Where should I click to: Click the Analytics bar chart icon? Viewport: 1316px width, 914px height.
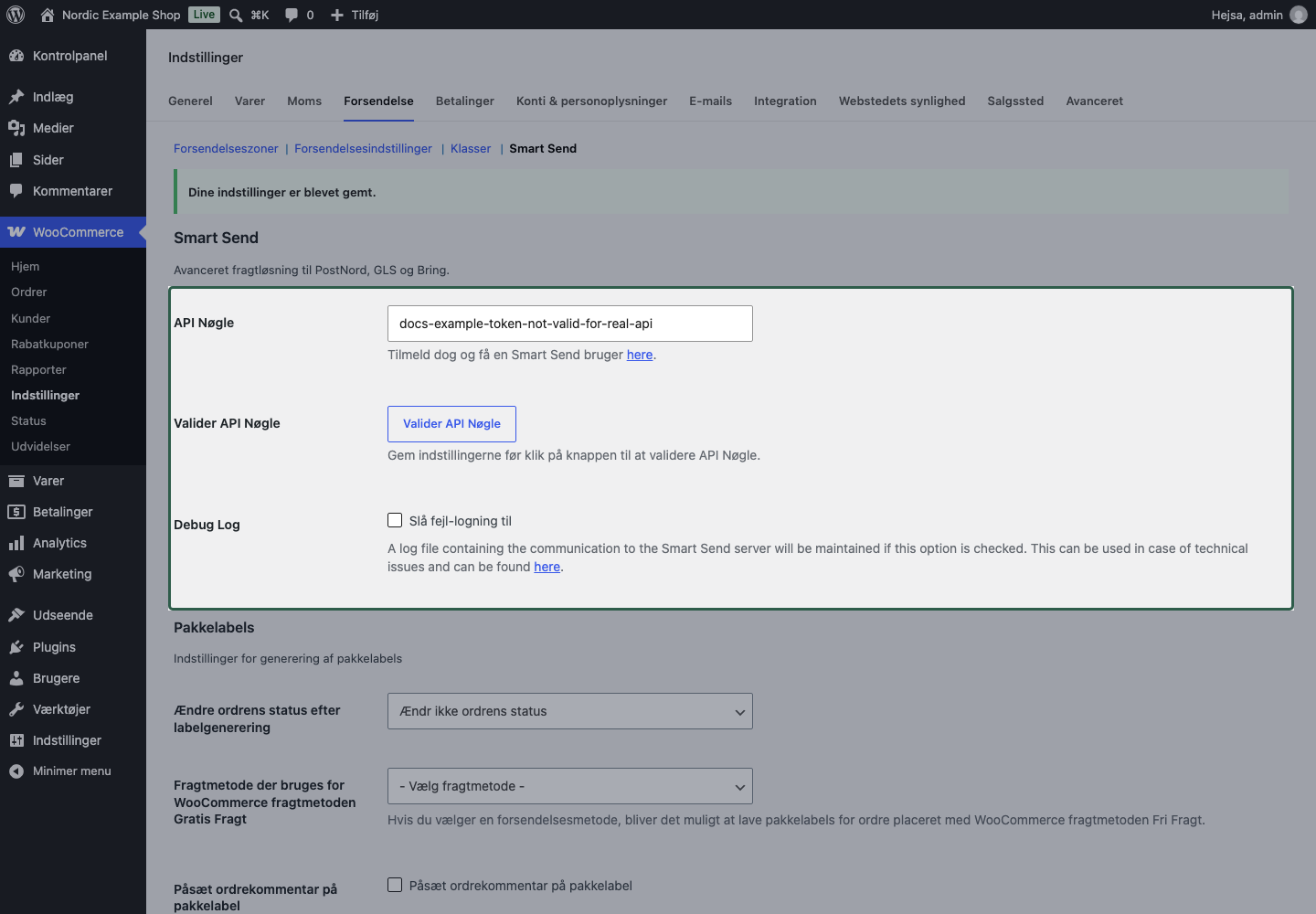tap(16, 543)
